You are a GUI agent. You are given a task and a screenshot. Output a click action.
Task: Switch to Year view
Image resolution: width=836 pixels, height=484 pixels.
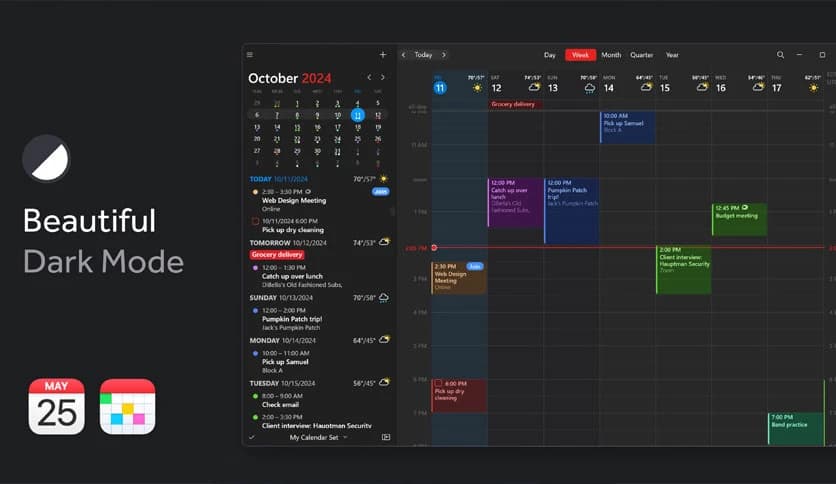[672, 55]
